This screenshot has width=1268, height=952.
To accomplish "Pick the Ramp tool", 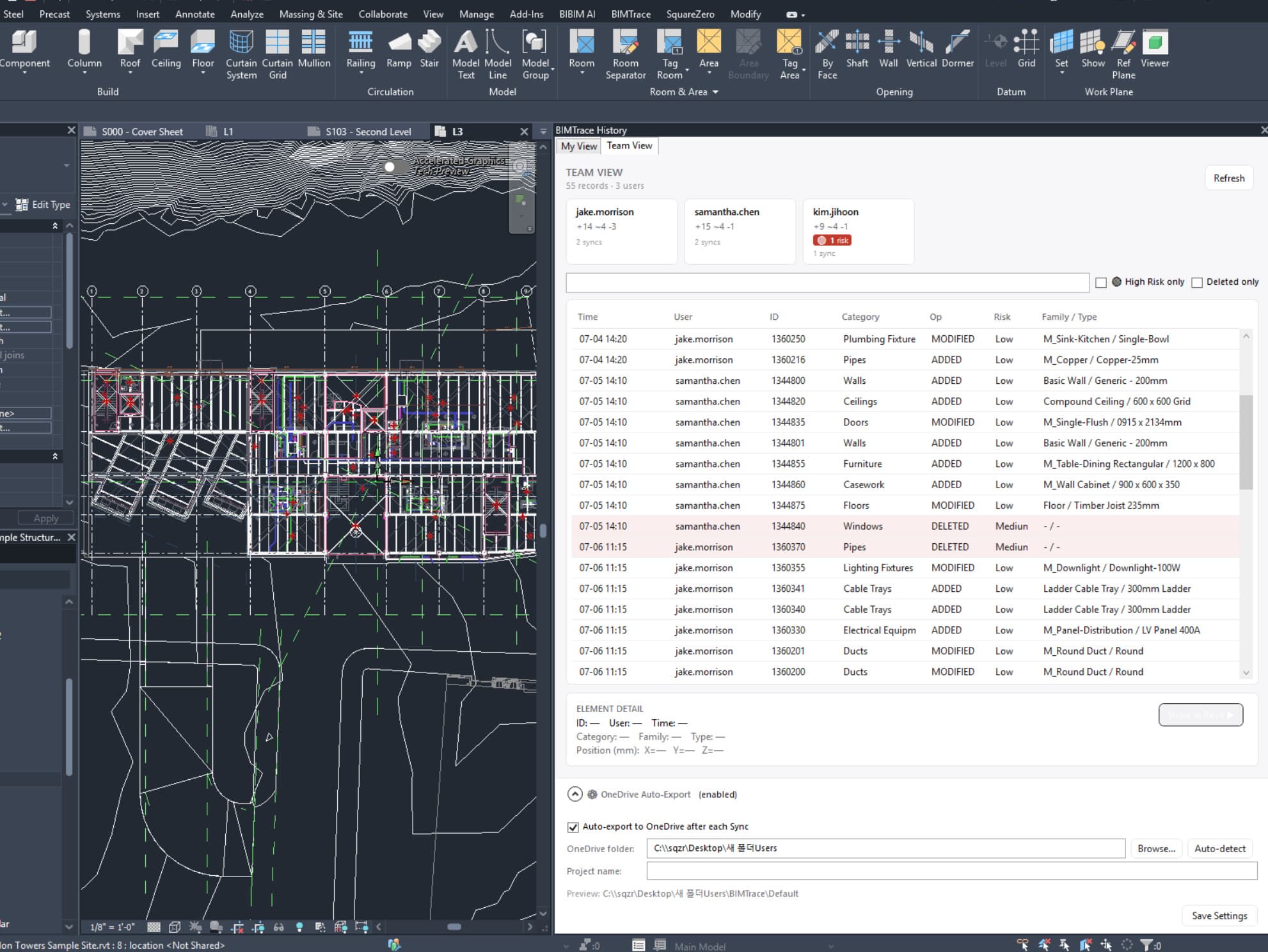I will (399, 50).
